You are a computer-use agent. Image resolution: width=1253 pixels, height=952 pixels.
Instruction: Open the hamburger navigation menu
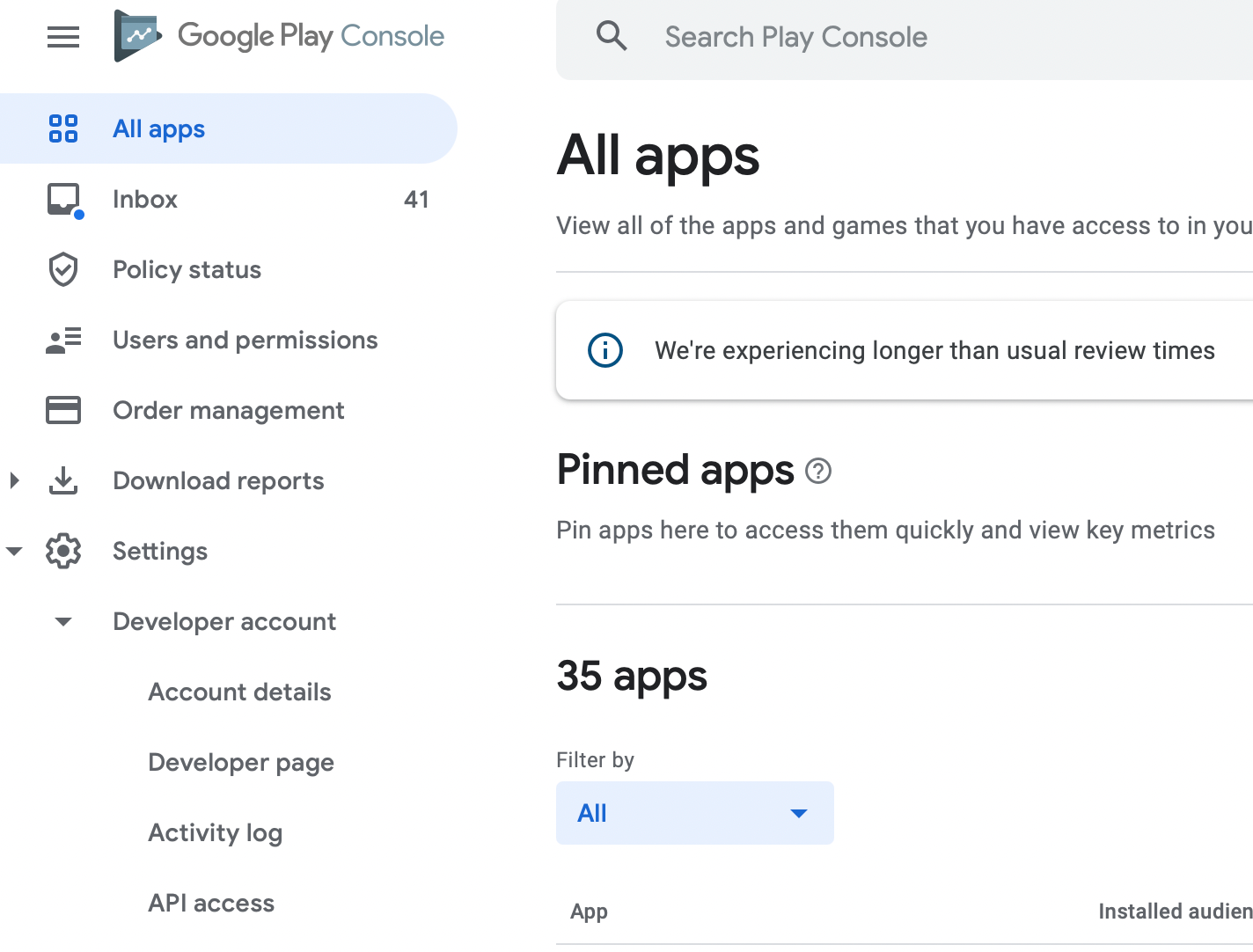63,37
